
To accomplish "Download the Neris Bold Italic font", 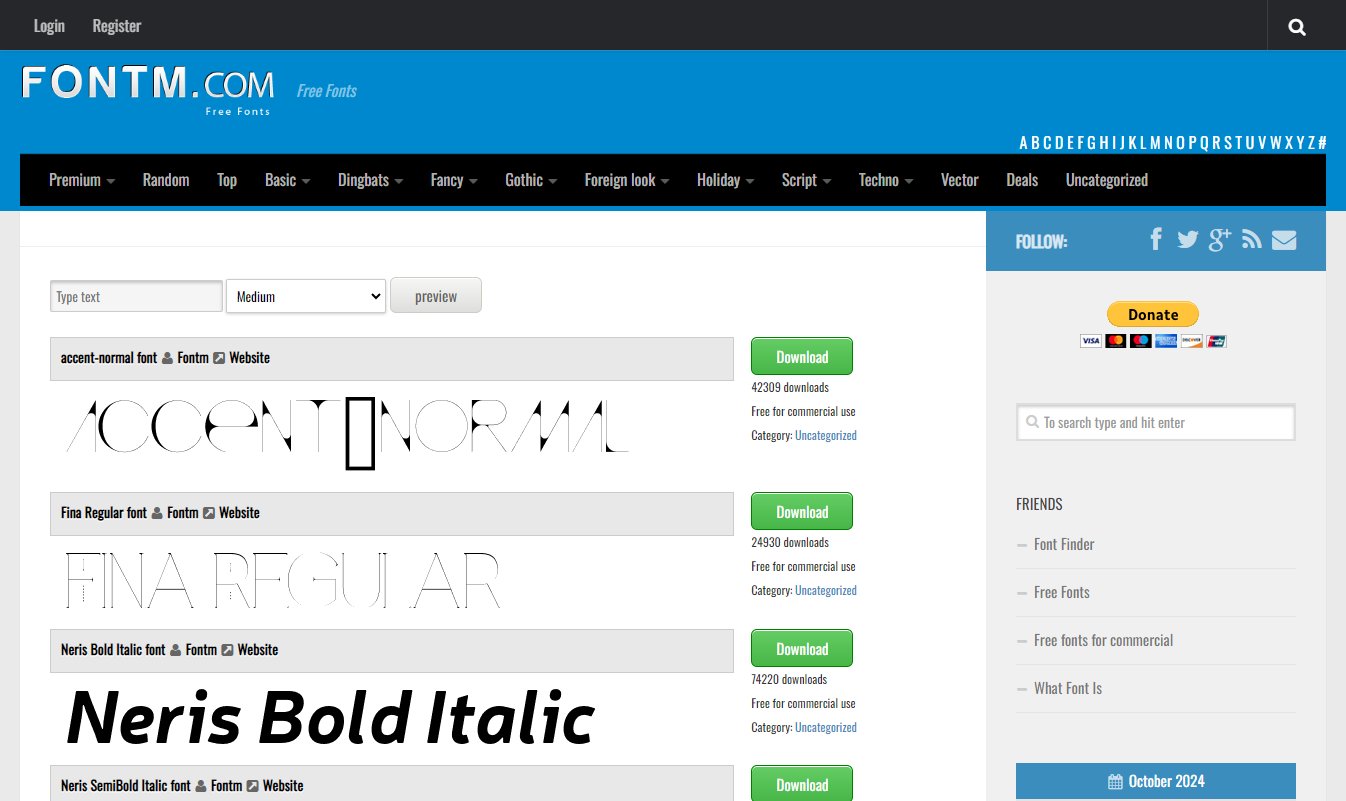I will (801, 648).
